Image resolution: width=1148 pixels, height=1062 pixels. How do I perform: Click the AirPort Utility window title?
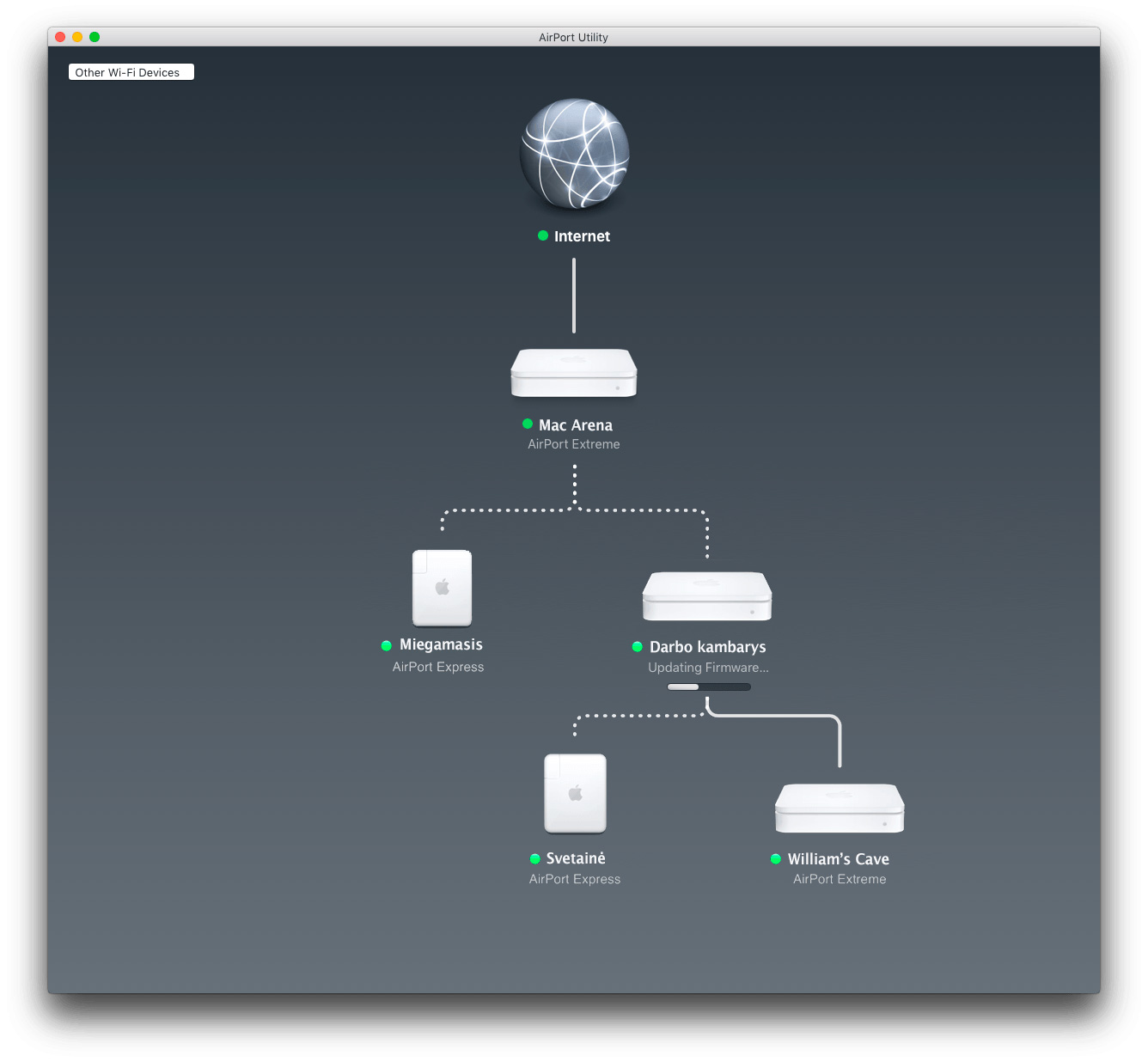(573, 37)
